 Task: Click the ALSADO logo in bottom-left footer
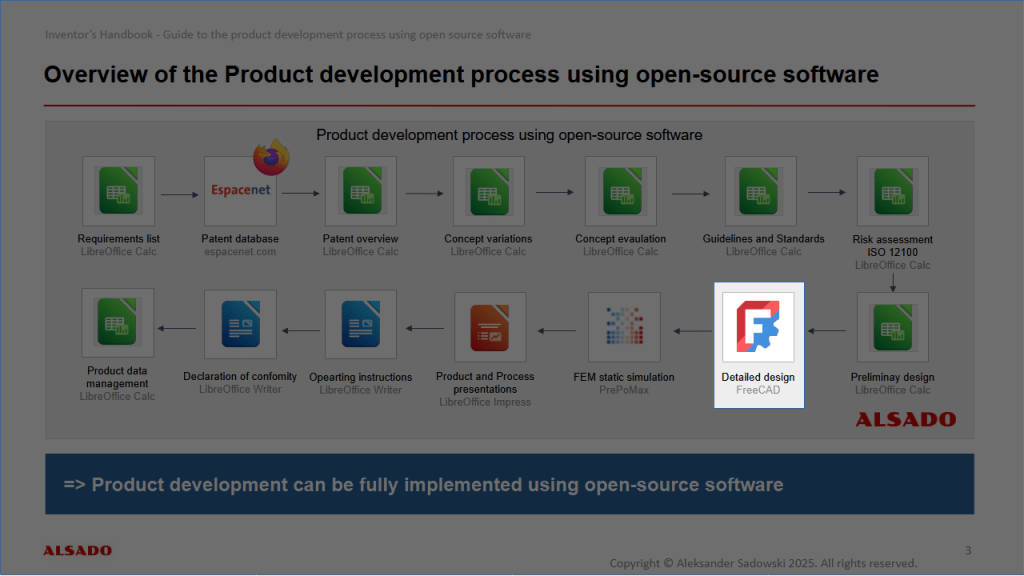77,550
